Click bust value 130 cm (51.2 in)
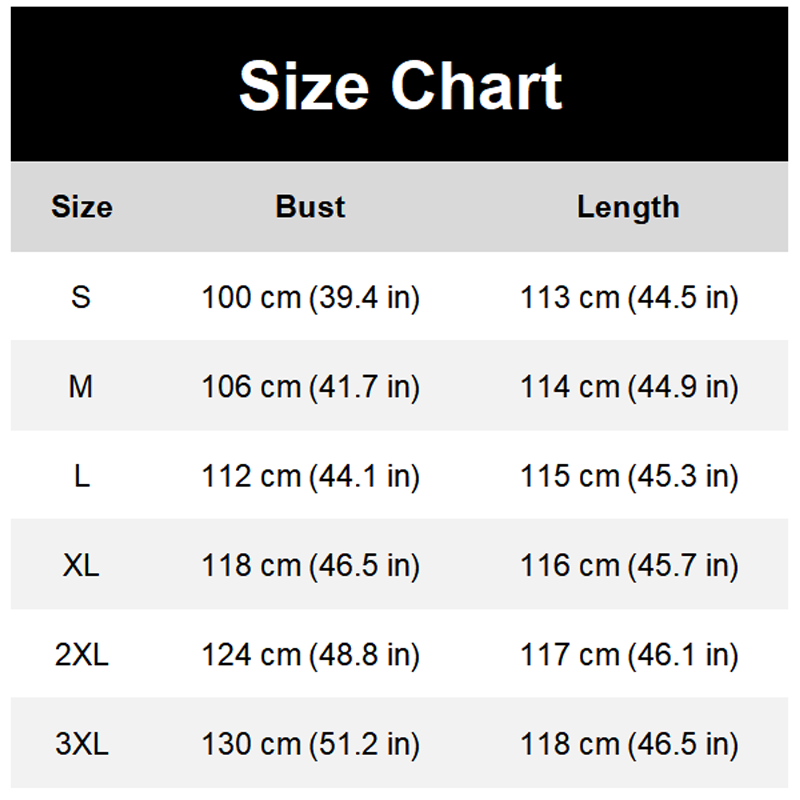The image size is (800, 800). point(311,745)
